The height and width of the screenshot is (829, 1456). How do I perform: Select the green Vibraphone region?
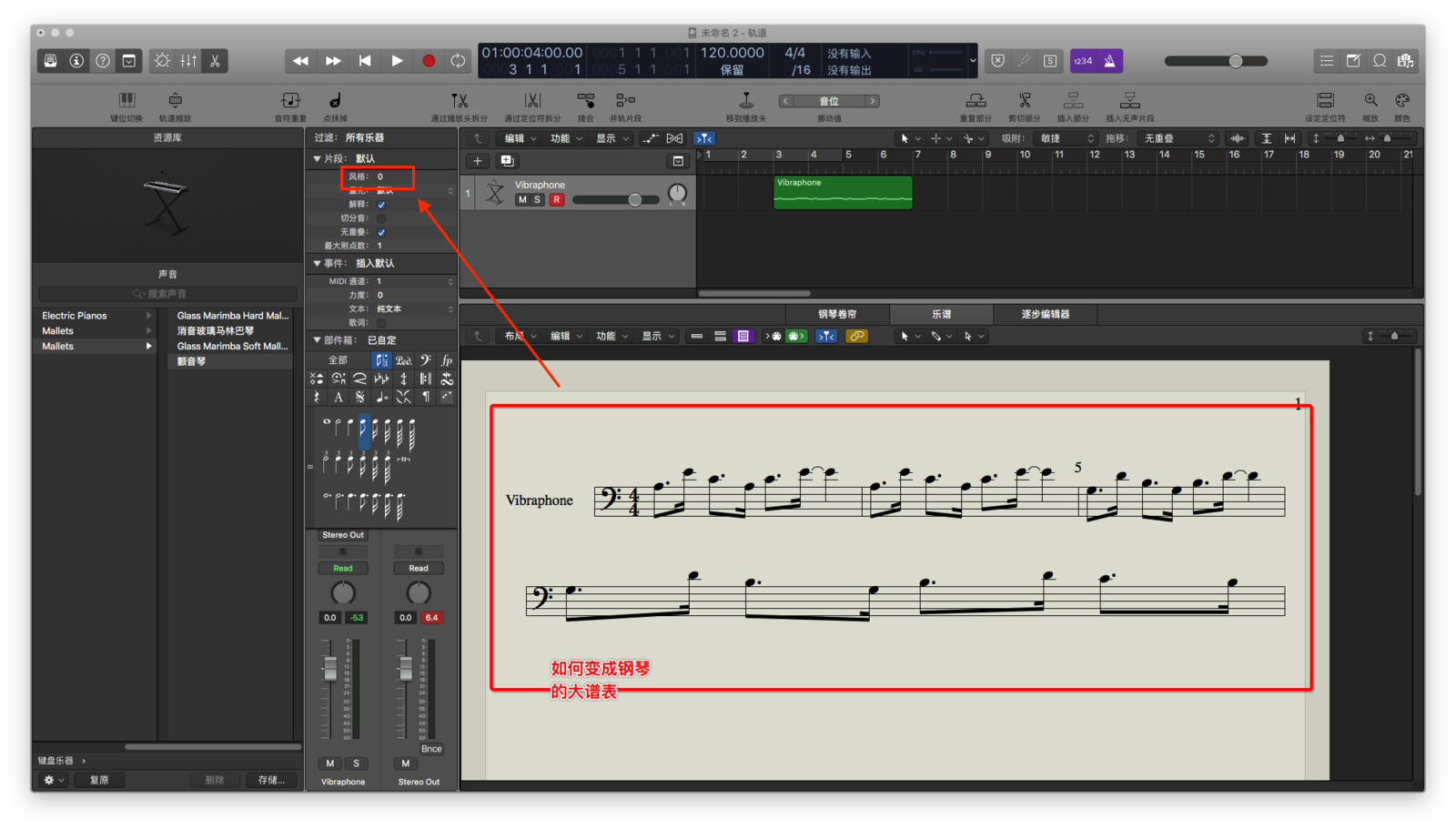pyautogui.click(x=842, y=194)
